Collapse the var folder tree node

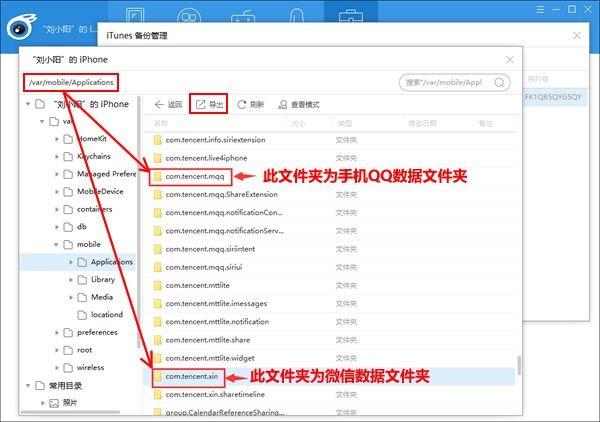[x=42, y=122]
